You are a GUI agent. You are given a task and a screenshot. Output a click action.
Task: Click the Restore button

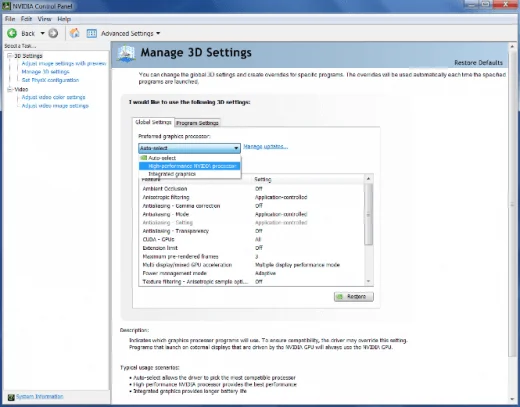click(x=354, y=296)
